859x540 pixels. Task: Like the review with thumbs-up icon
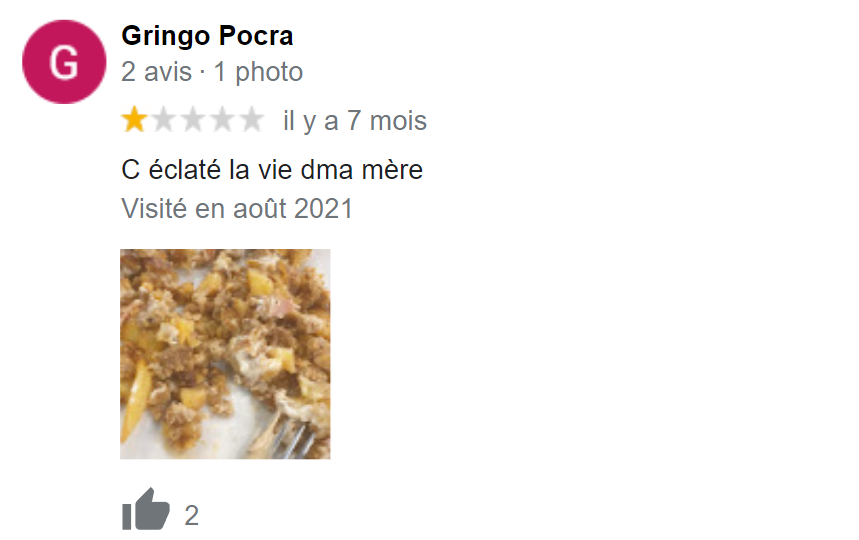tap(145, 510)
